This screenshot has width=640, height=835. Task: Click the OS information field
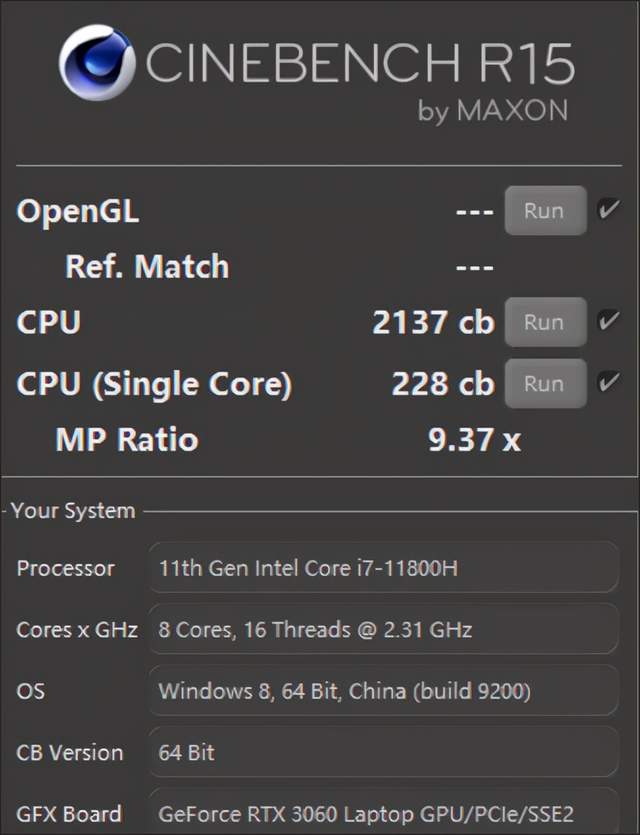coord(383,691)
